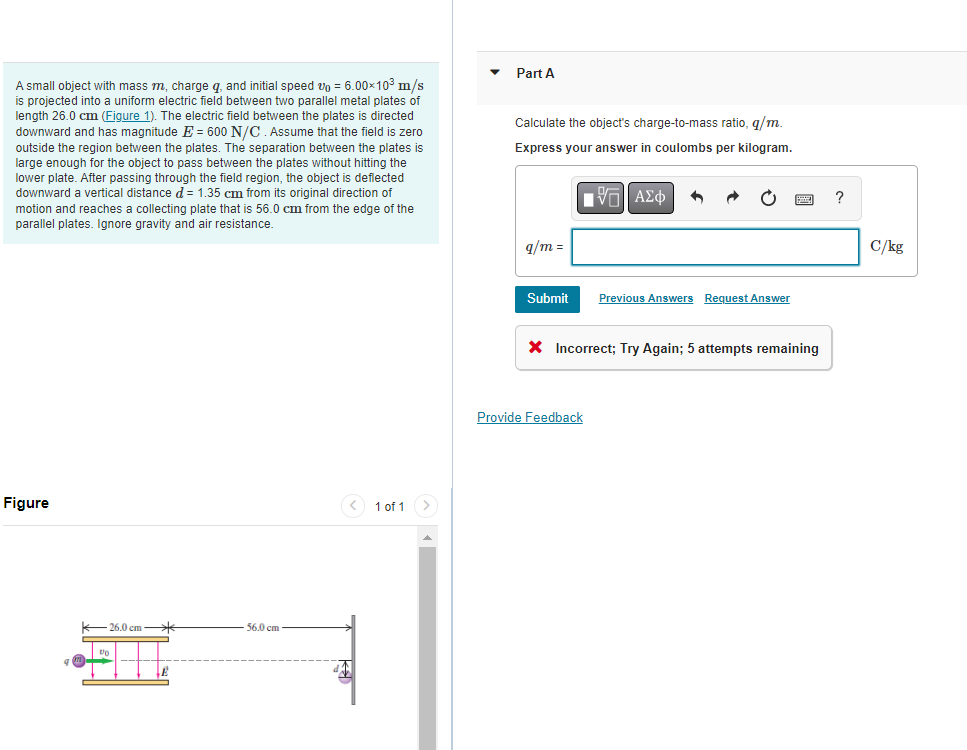Click inside the q/m answer field

click(x=714, y=246)
